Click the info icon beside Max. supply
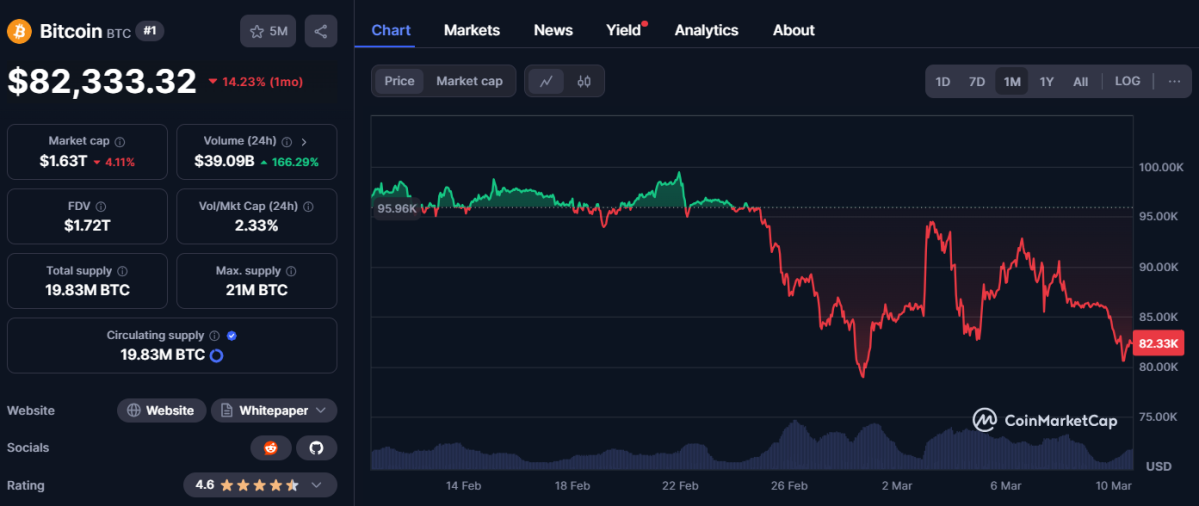 tap(291, 271)
